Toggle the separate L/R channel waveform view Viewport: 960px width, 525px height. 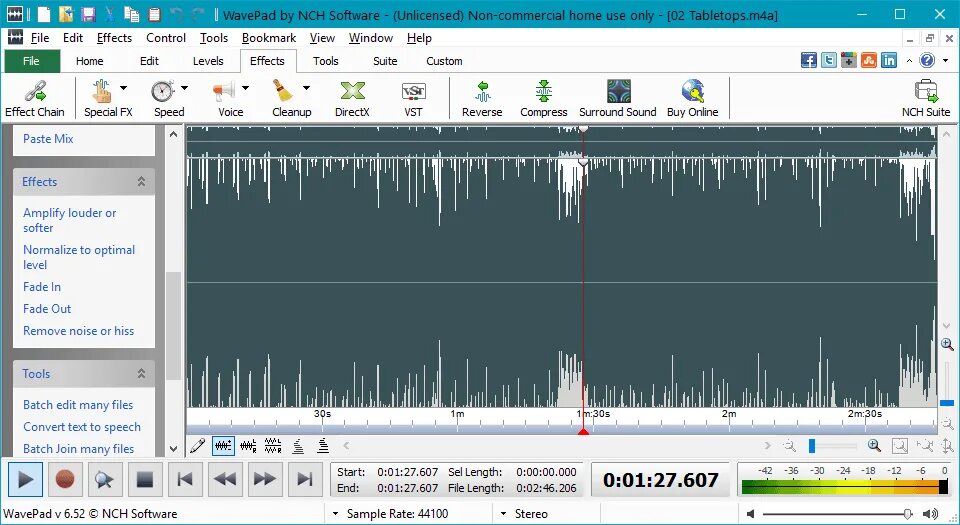point(248,446)
